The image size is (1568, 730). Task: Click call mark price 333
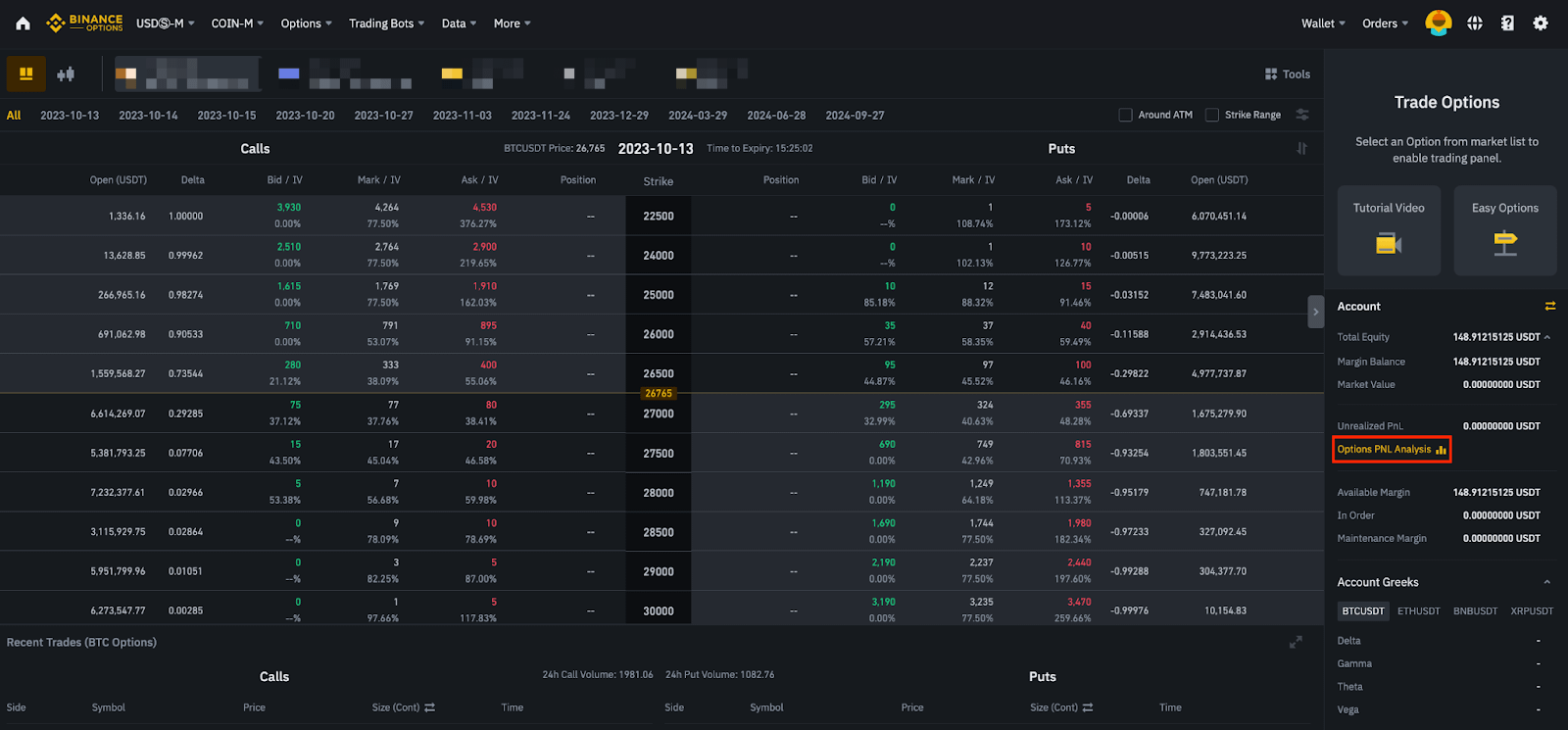[x=391, y=365]
